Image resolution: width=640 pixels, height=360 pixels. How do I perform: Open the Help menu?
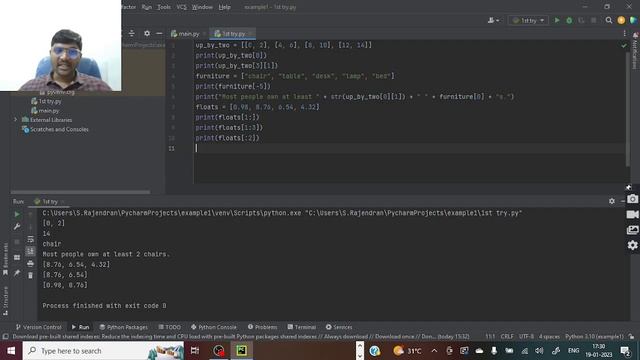[x=224, y=7]
